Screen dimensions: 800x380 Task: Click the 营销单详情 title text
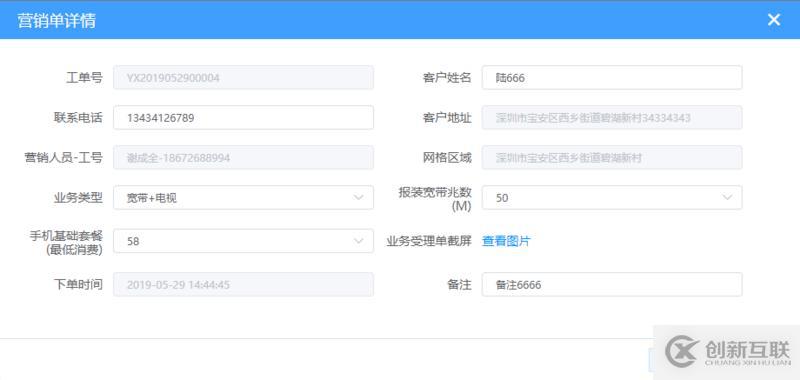[56, 21]
